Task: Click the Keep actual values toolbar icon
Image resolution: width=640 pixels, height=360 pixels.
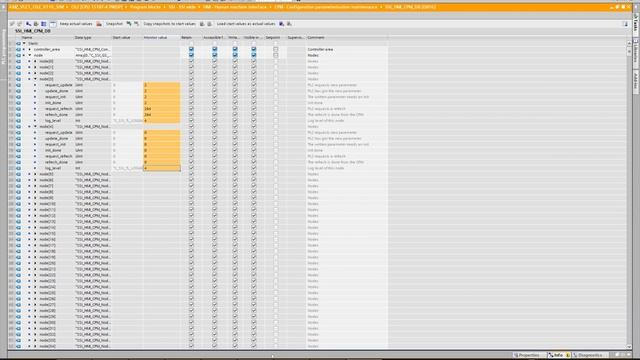Action: tap(53, 24)
